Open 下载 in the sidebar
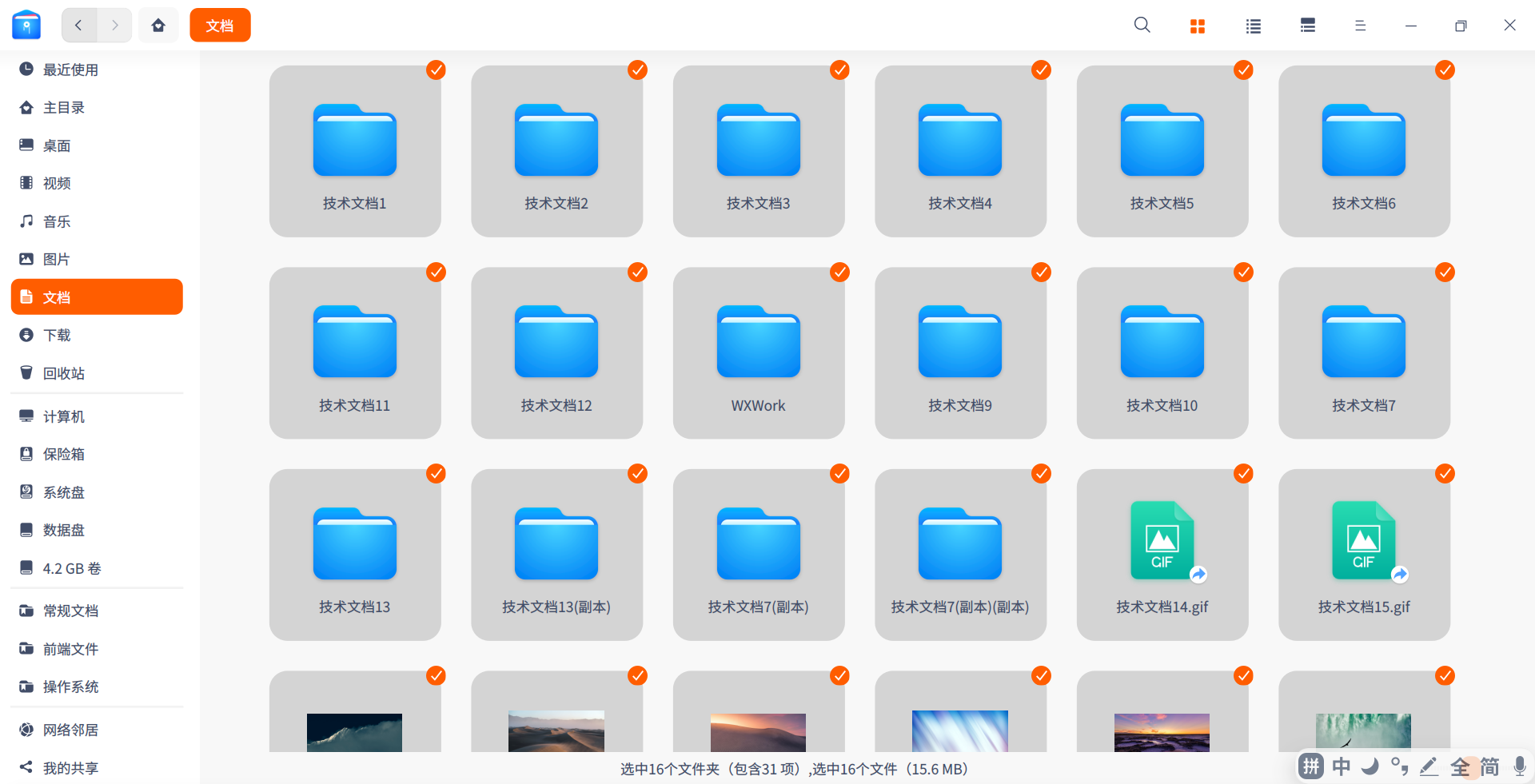1535x784 pixels. 97,335
